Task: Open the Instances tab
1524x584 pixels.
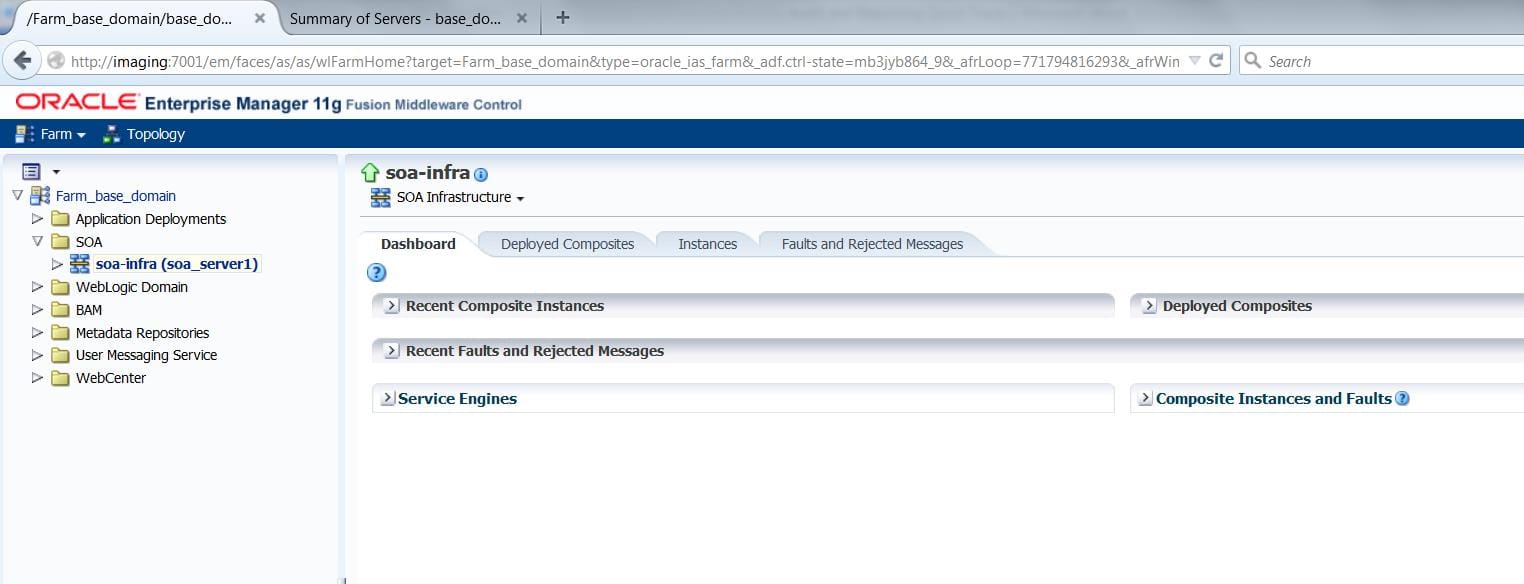Action: (707, 244)
